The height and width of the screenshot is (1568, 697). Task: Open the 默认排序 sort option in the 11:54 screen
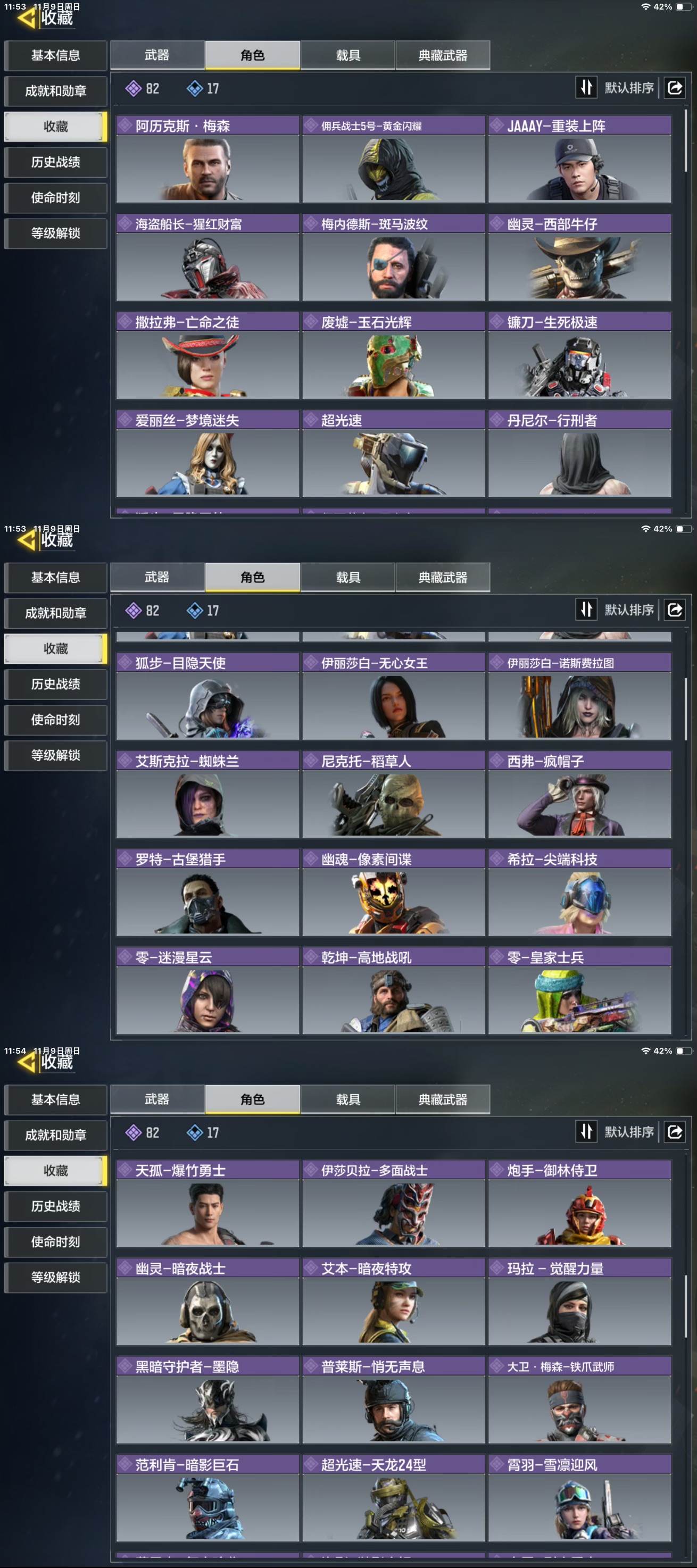pos(629,1131)
